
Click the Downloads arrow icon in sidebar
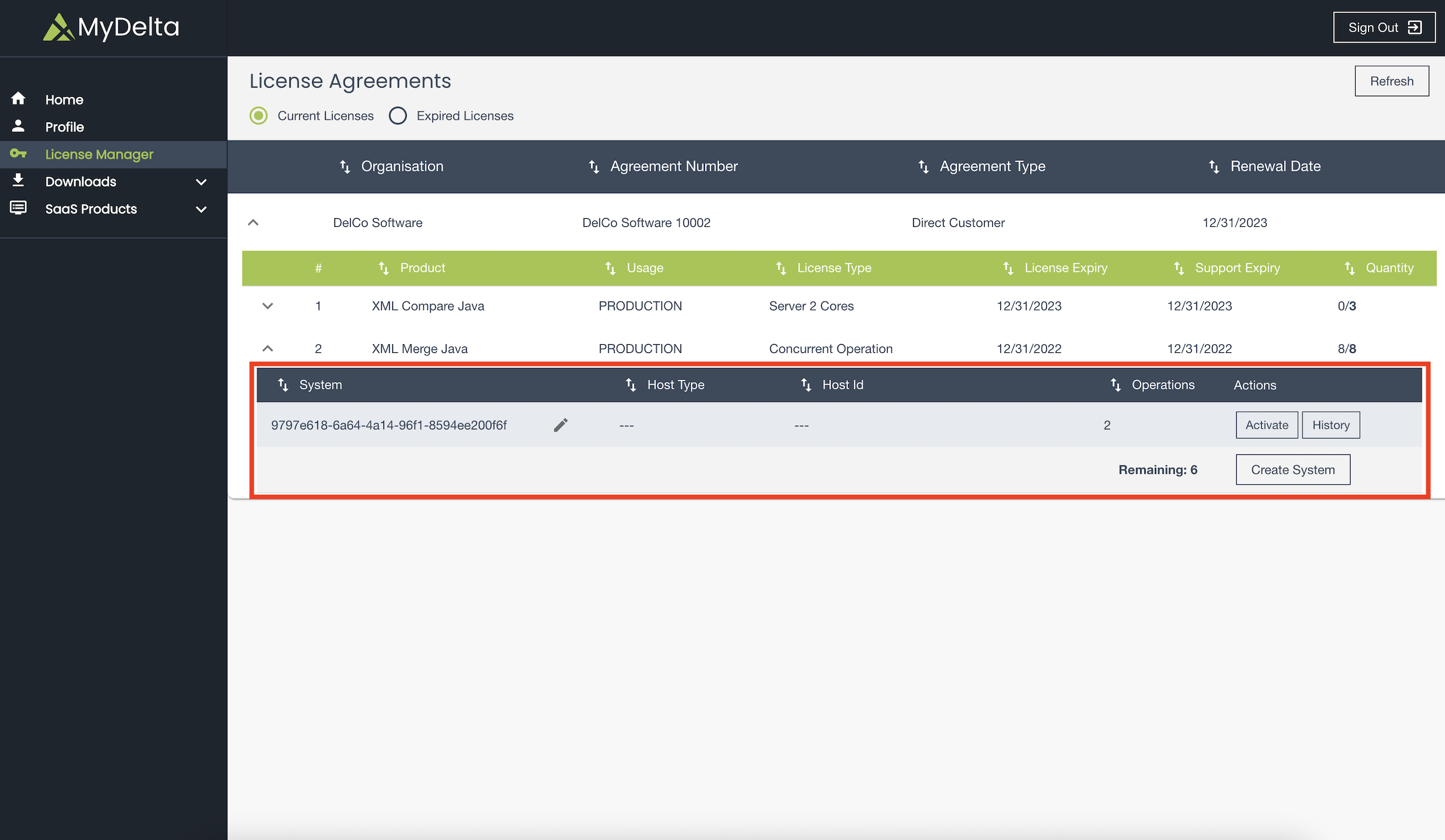(18, 180)
